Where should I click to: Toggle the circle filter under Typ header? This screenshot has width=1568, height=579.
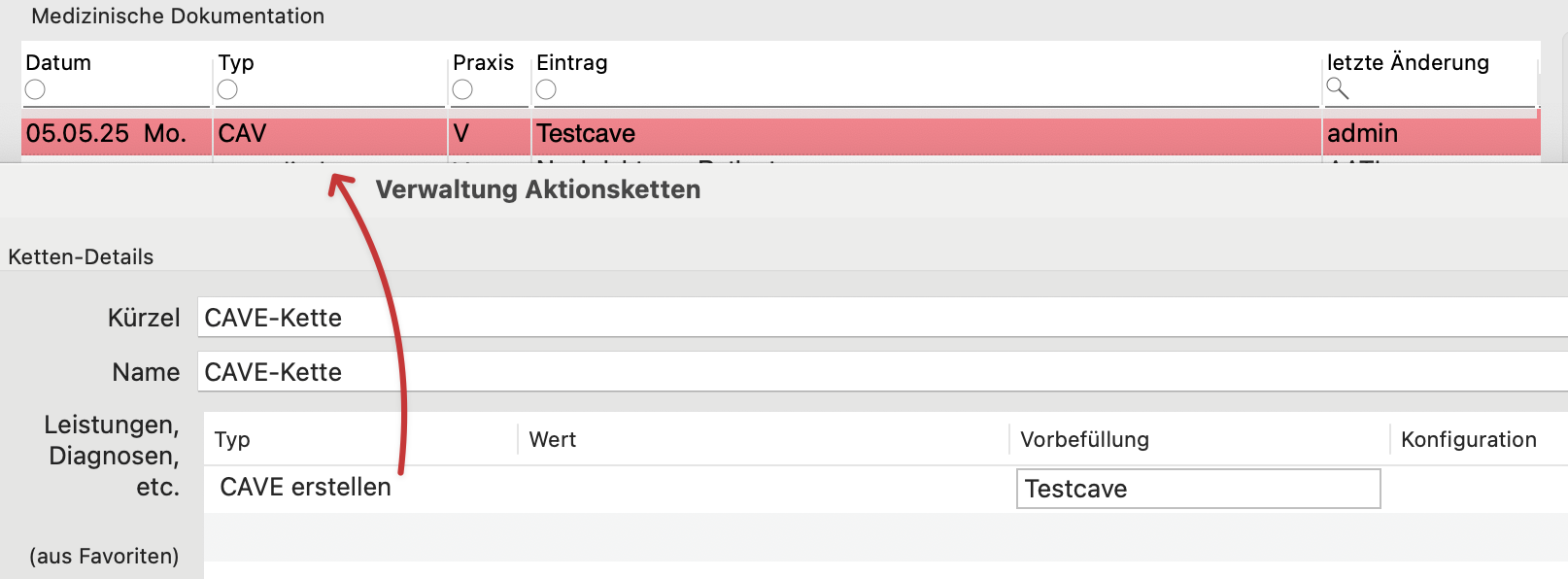[227, 89]
